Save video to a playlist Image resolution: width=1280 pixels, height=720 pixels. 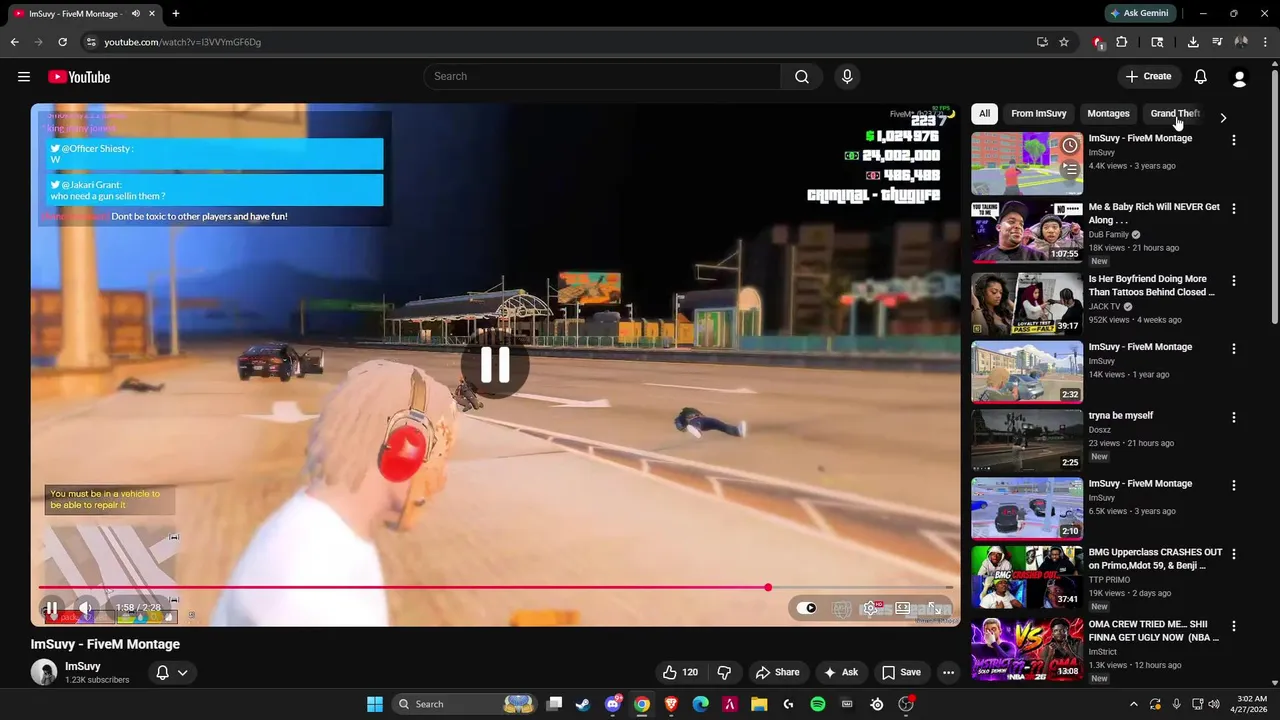[x=901, y=673]
